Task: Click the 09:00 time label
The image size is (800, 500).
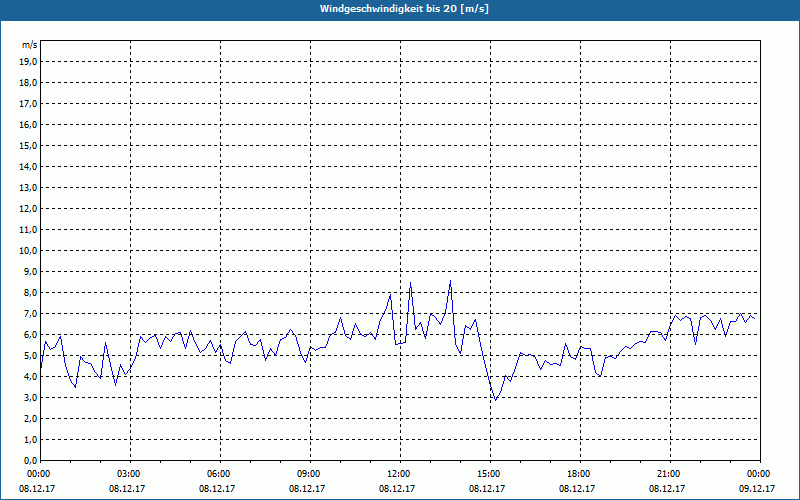Action: pyautogui.click(x=310, y=474)
